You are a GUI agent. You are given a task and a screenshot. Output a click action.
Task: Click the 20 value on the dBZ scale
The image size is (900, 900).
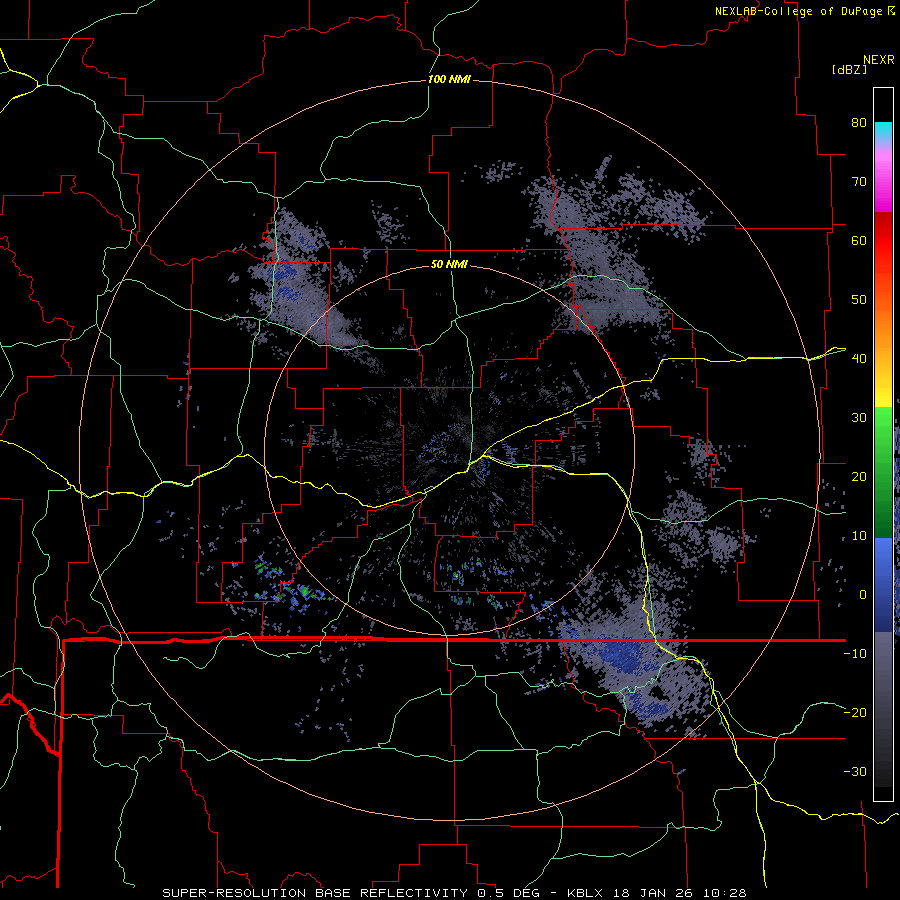point(859,477)
